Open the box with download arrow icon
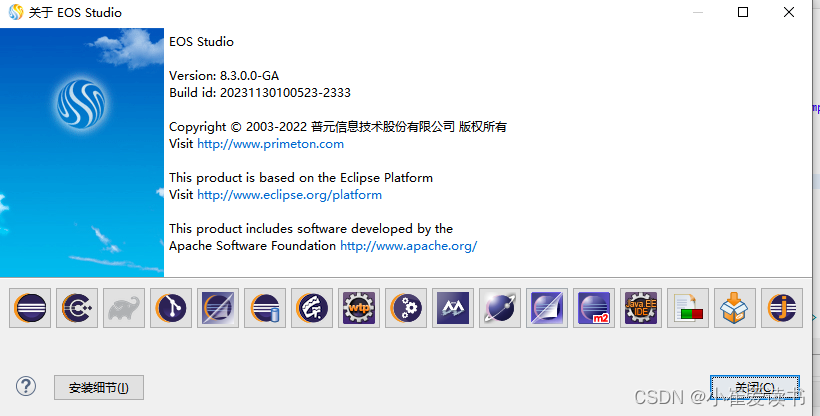The image size is (820, 416). pyautogui.click(x=735, y=308)
